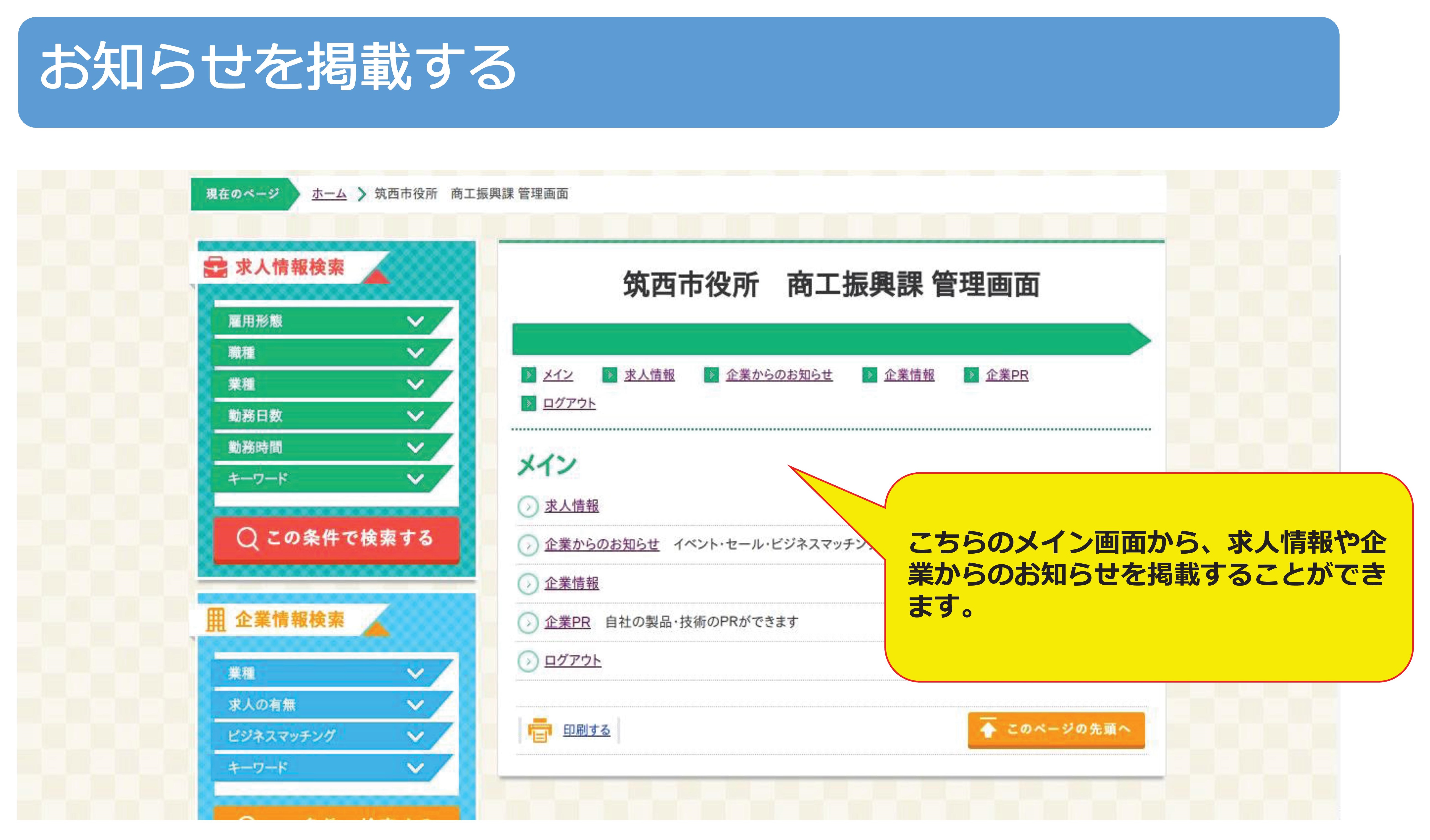Click the red この条件で検索する button
This screenshot has width=1430, height=840.
[336, 539]
